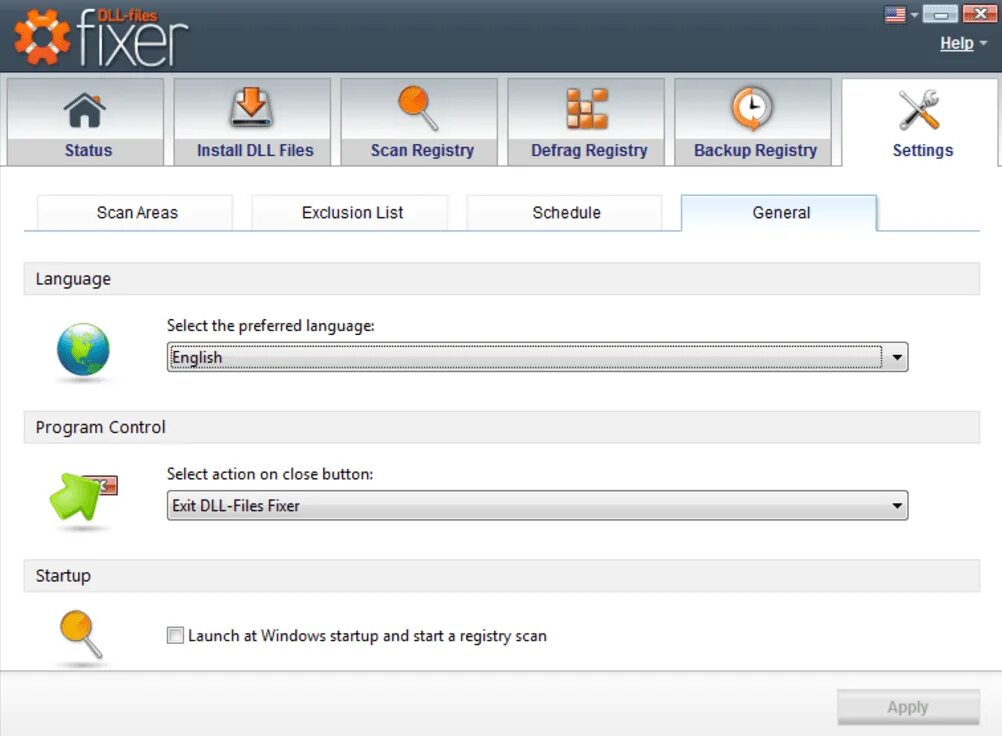This screenshot has width=1002, height=736.
Task: Click 'Select action on close button:' label
Action: [x=270, y=474]
